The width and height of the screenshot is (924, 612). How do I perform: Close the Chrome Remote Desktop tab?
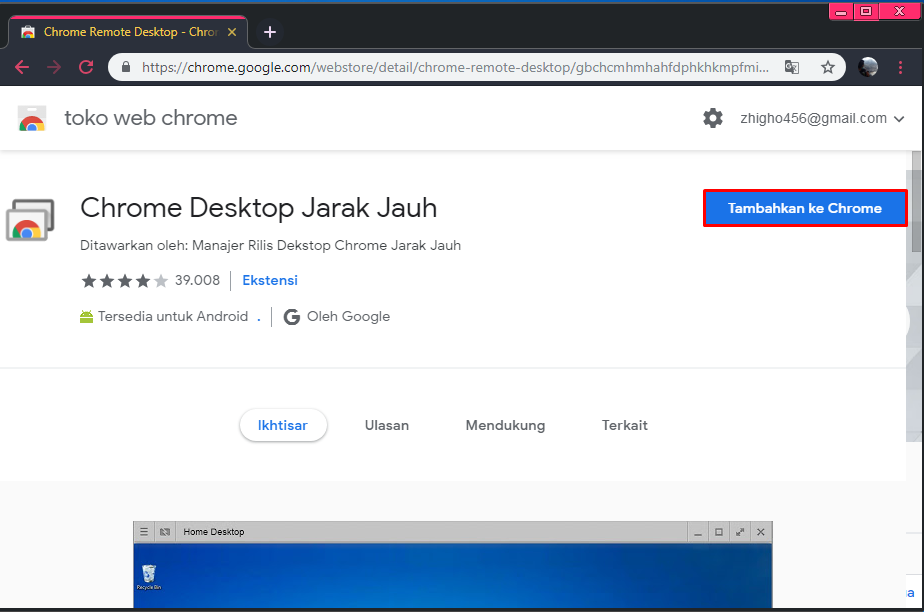coord(232,32)
